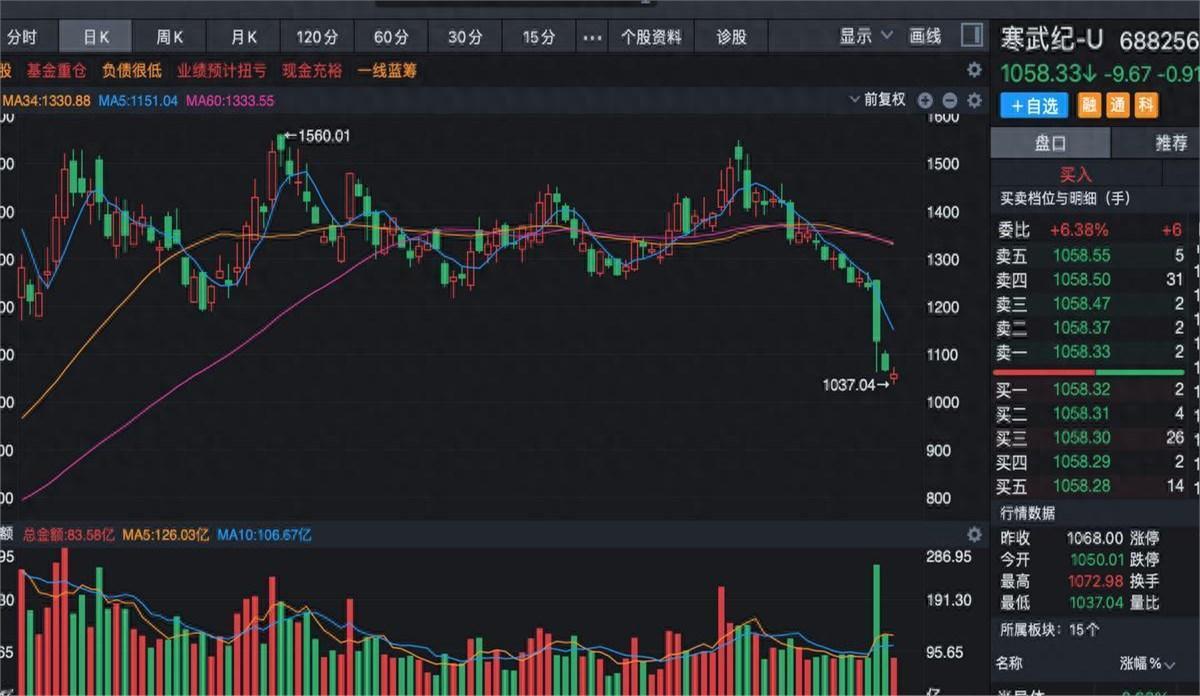Switch to the 推荐 tab
This screenshot has height=696, width=1200.
[1170, 143]
